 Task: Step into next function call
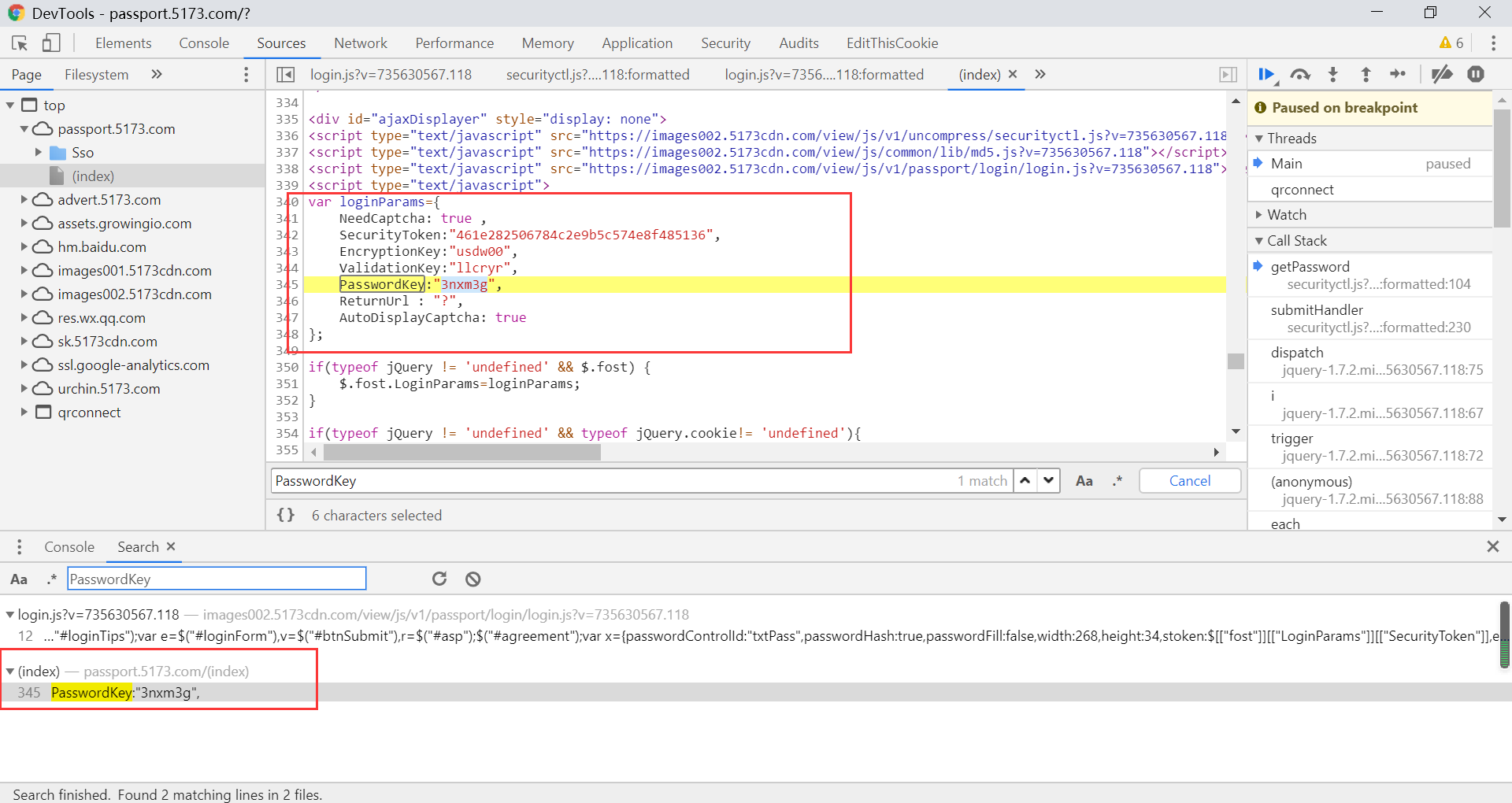click(x=1333, y=75)
